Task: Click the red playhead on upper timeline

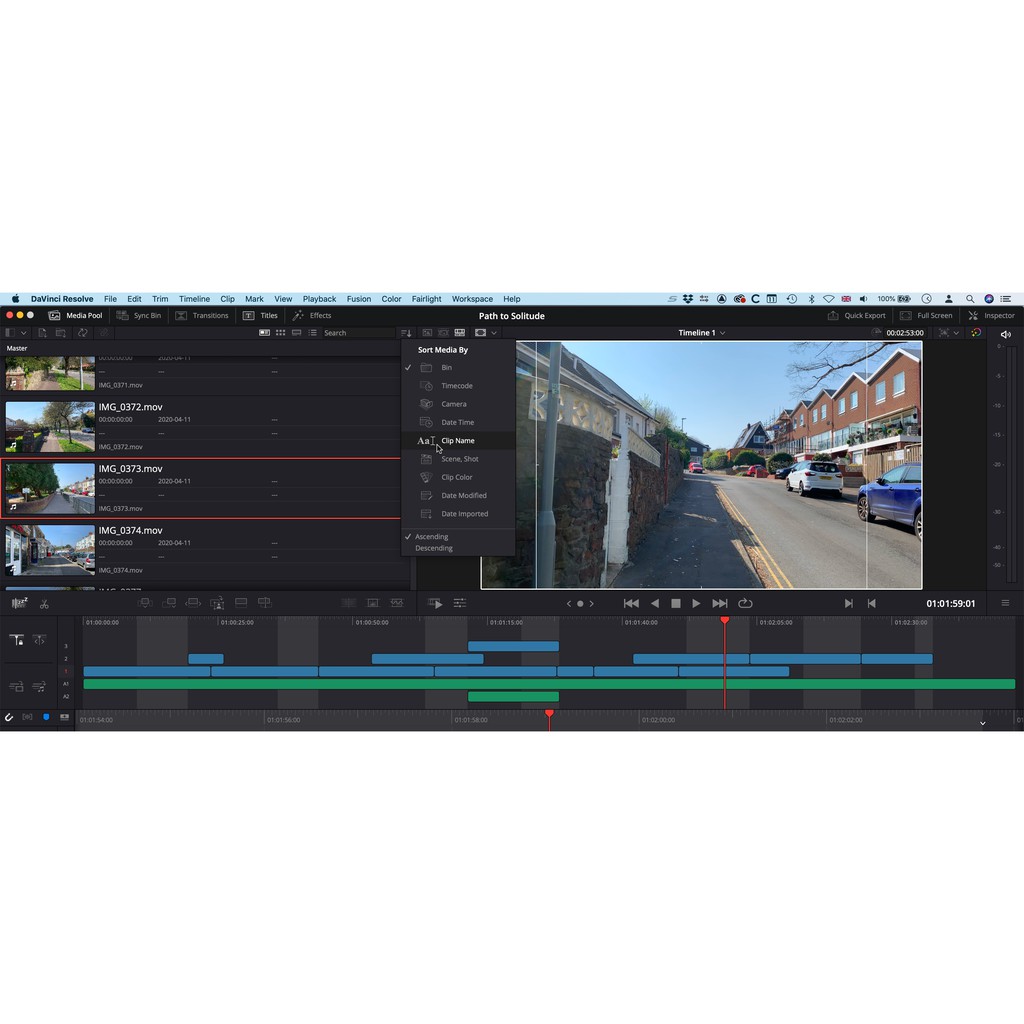Action: pos(725,621)
